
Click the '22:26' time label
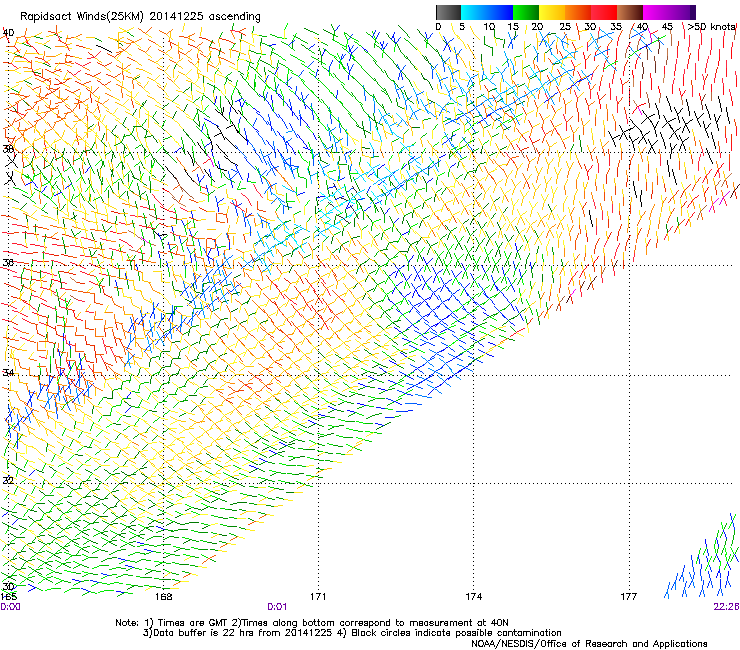point(726,607)
